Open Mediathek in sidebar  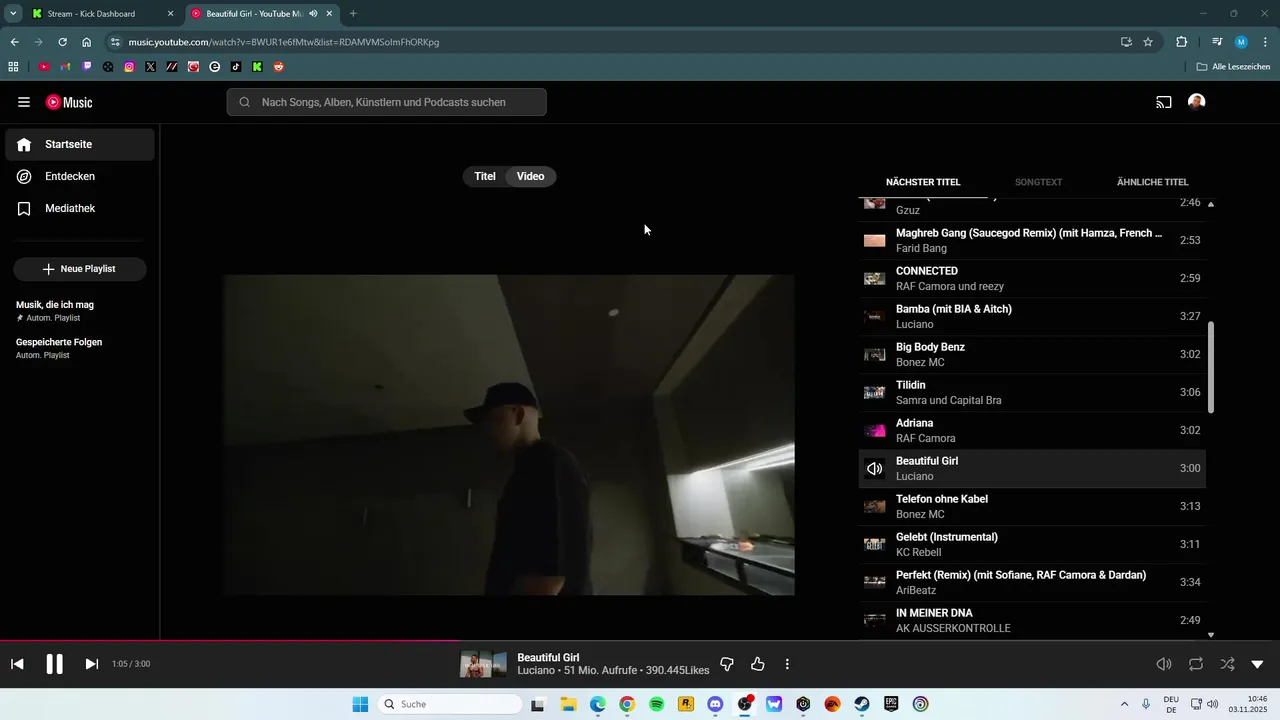tap(80, 208)
